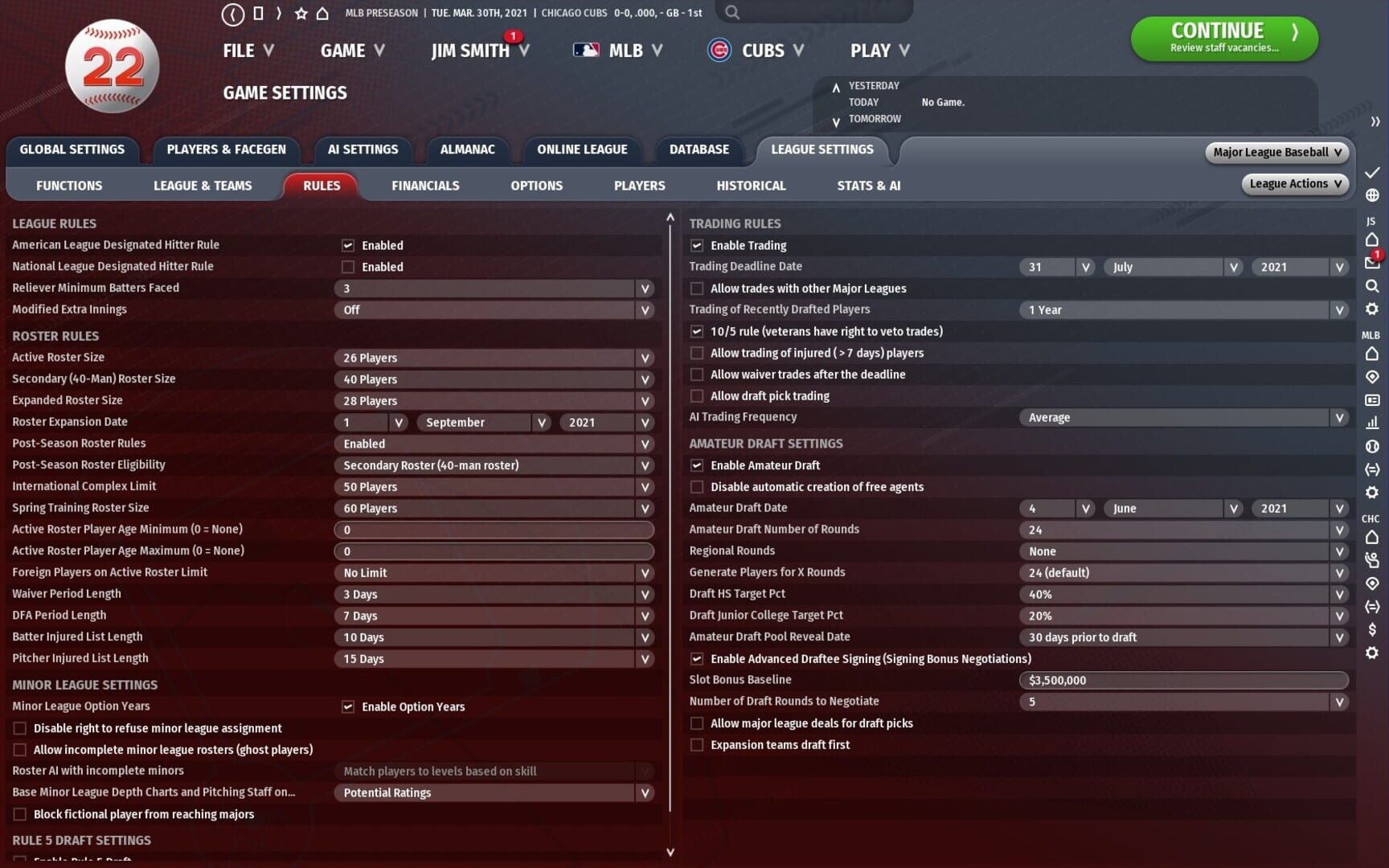Expand sidebar with double chevron icon
The image size is (1389, 868).
point(1375,121)
